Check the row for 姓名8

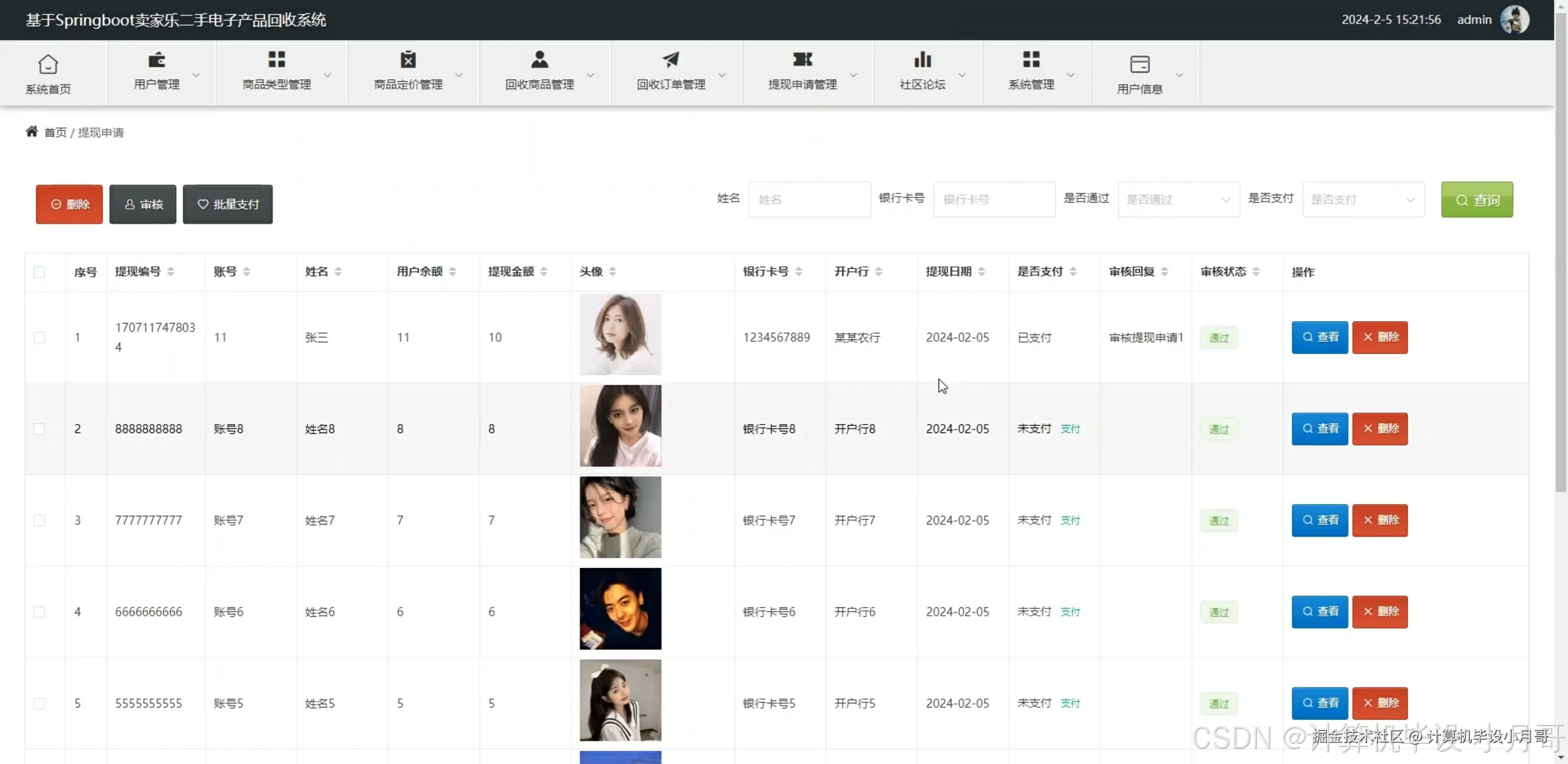coord(39,429)
